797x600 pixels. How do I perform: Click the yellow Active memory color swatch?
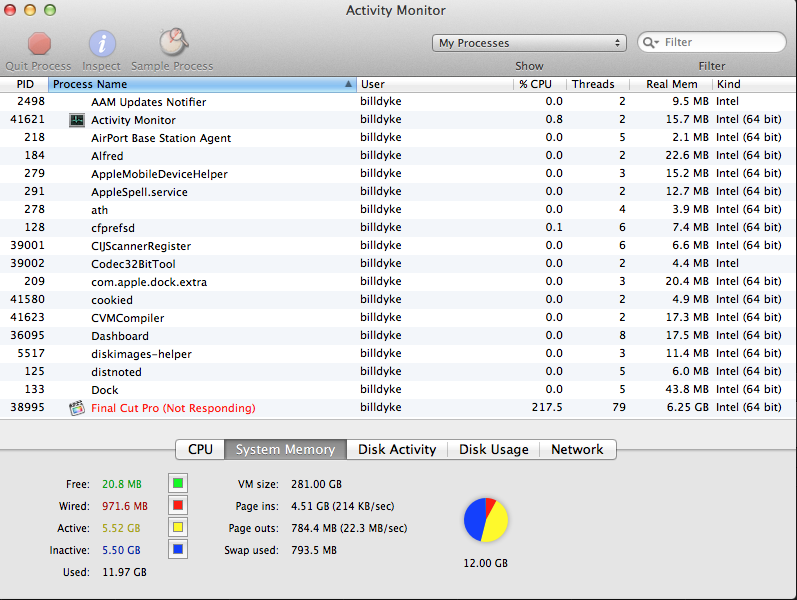(178, 527)
